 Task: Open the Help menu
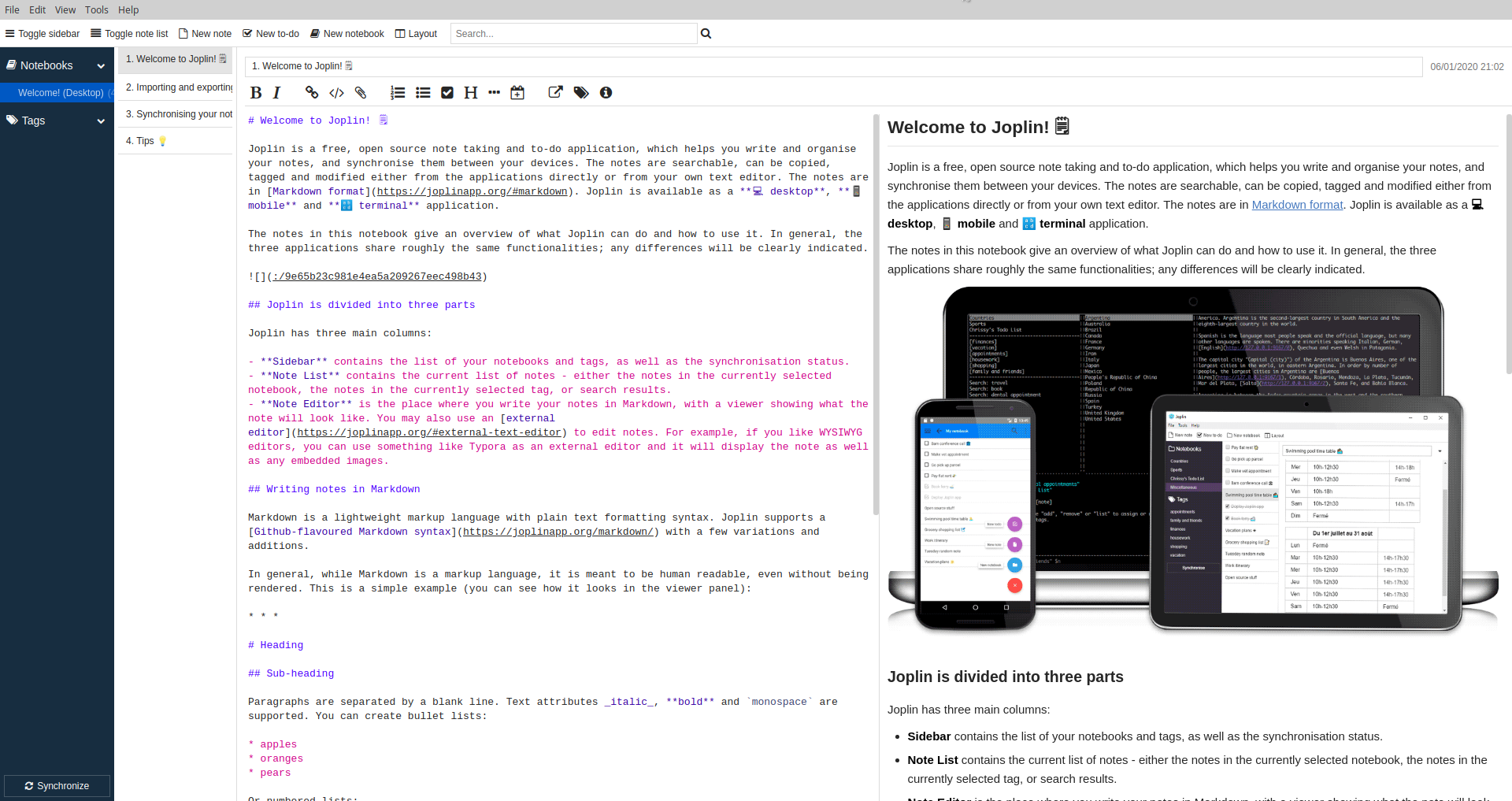128,10
